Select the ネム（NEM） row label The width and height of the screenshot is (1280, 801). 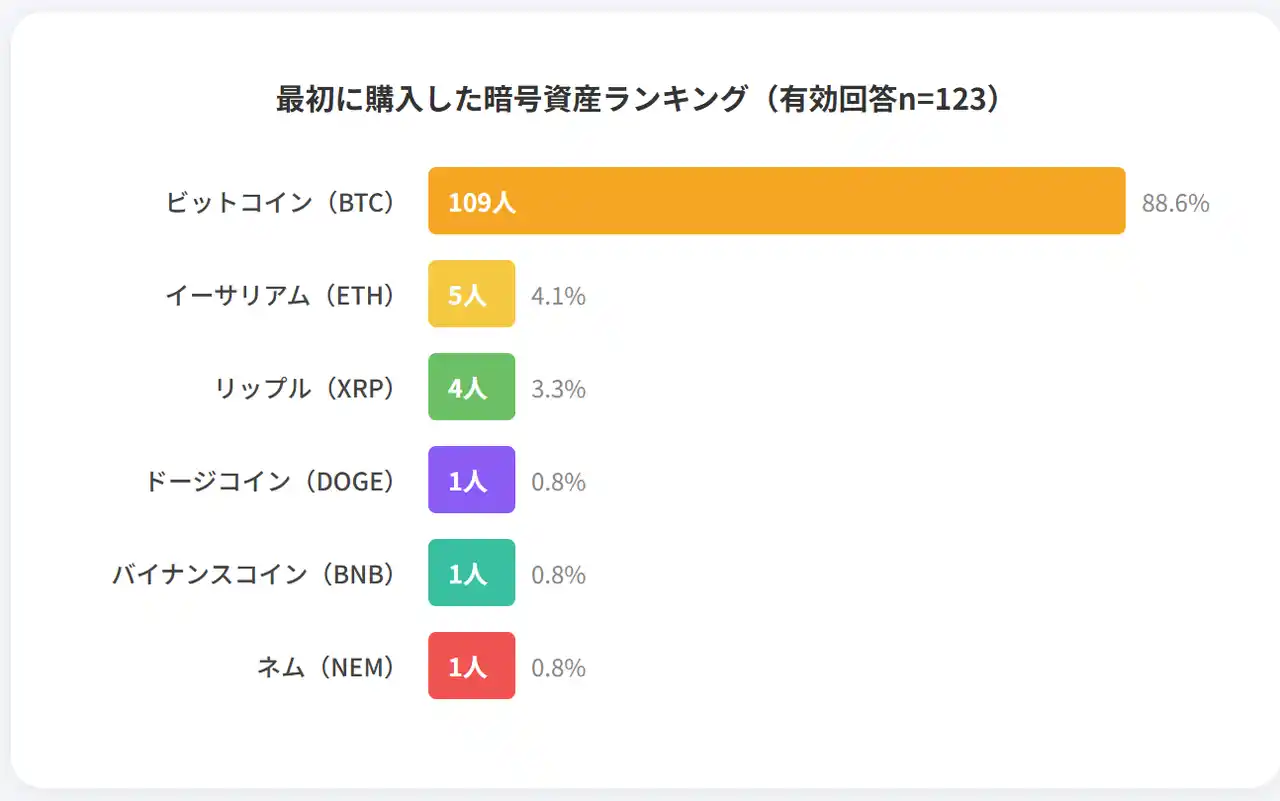click(x=326, y=668)
